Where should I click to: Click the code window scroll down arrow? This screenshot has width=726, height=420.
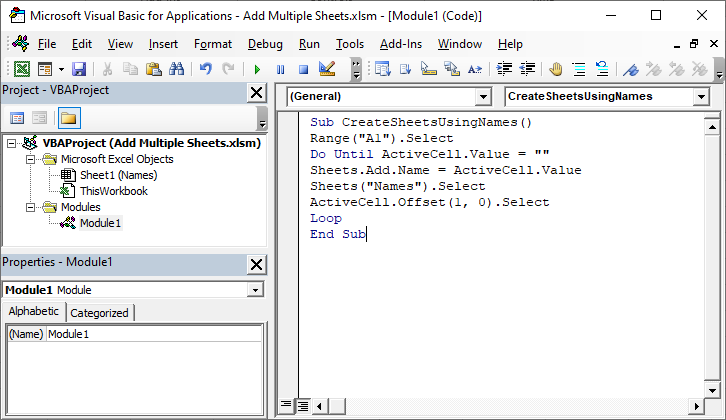712,390
